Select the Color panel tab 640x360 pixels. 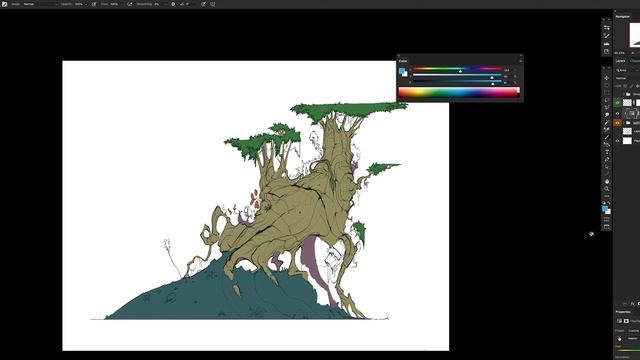403,61
